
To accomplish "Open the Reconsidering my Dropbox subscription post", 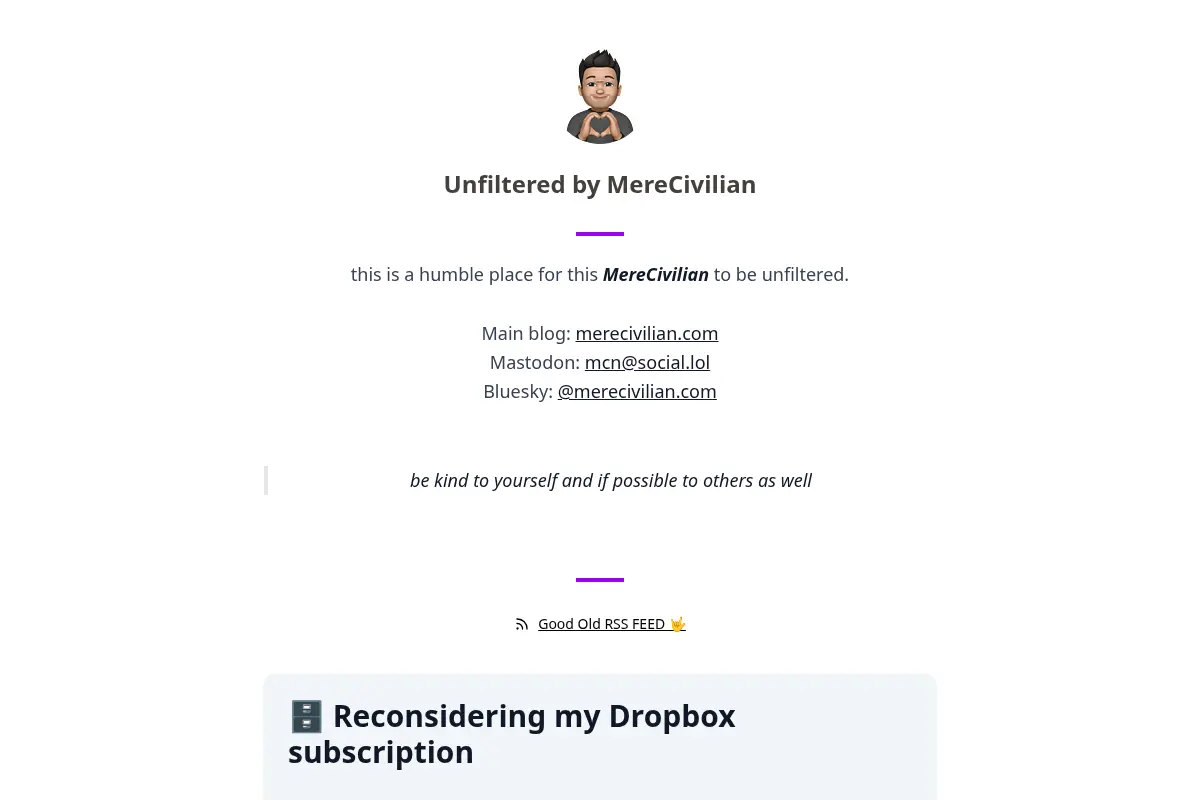I will coord(512,734).
